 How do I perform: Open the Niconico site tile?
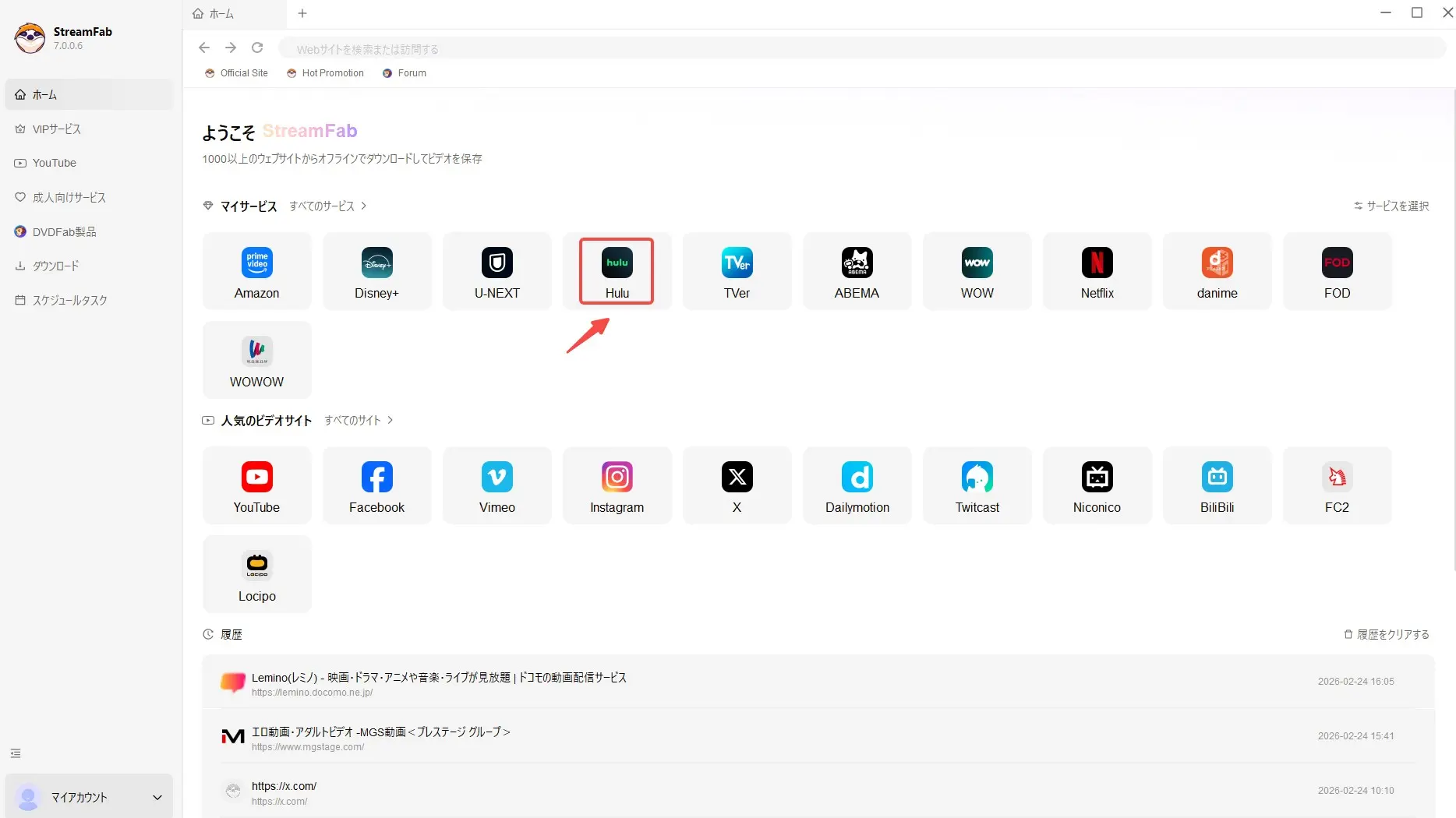pyautogui.click(x=1097, y=485)
